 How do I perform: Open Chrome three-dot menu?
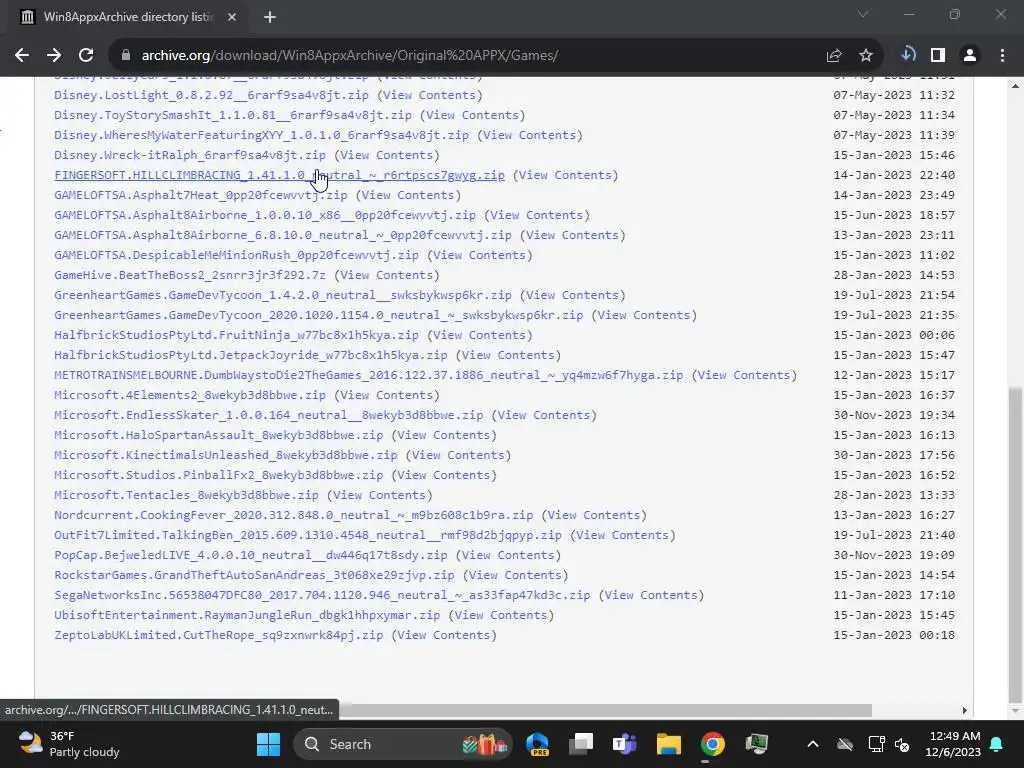point(1002,56)
